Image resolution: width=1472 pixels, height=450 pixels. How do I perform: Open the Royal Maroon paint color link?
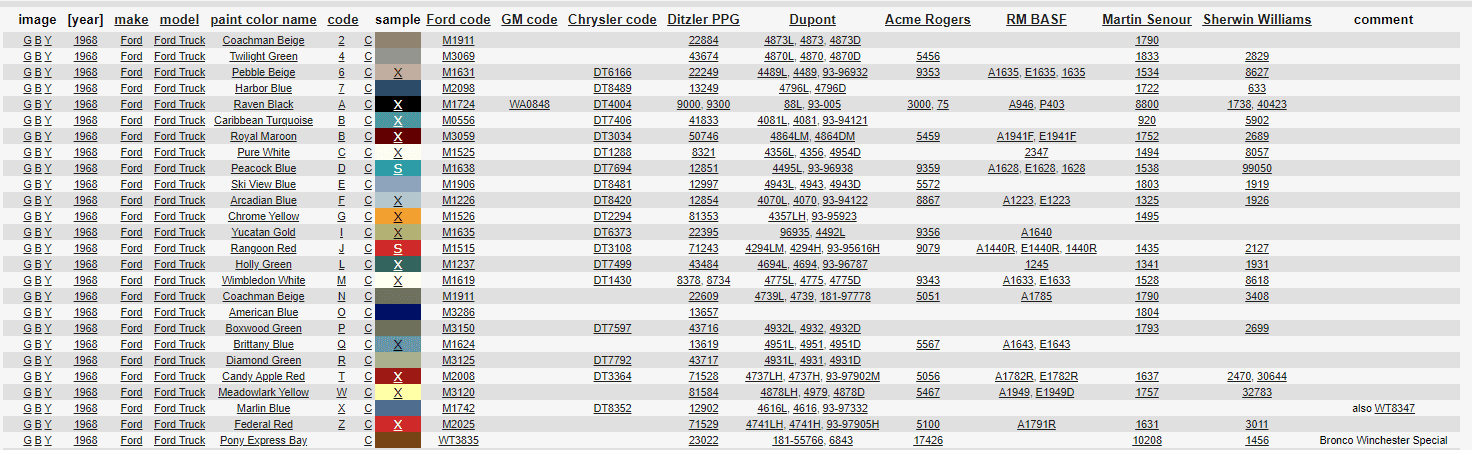click(x=263, y=137)
